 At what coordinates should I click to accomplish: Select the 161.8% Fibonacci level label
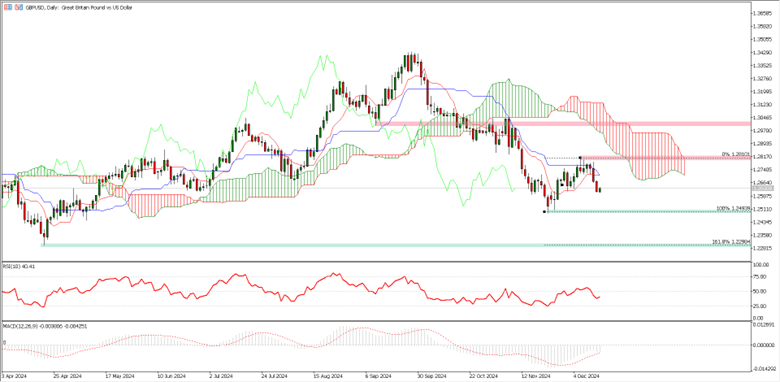click(x=731, y=242)
